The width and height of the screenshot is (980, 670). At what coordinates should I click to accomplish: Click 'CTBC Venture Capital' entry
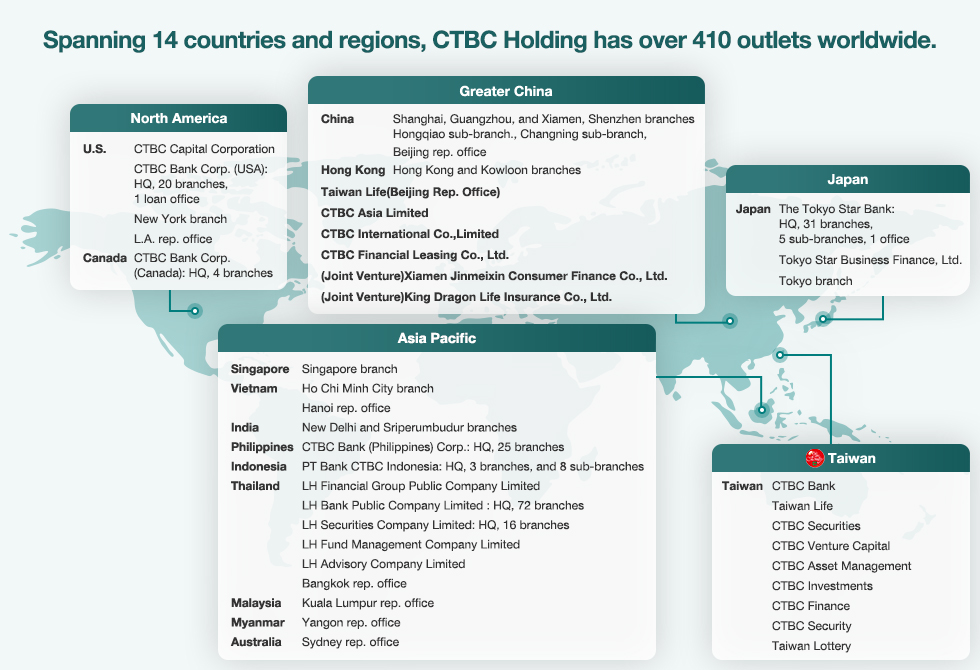tap(831, 546)
